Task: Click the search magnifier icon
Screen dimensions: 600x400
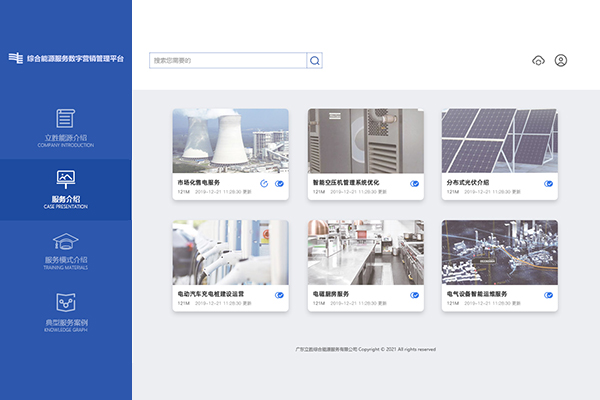Action: click(315, 61)
